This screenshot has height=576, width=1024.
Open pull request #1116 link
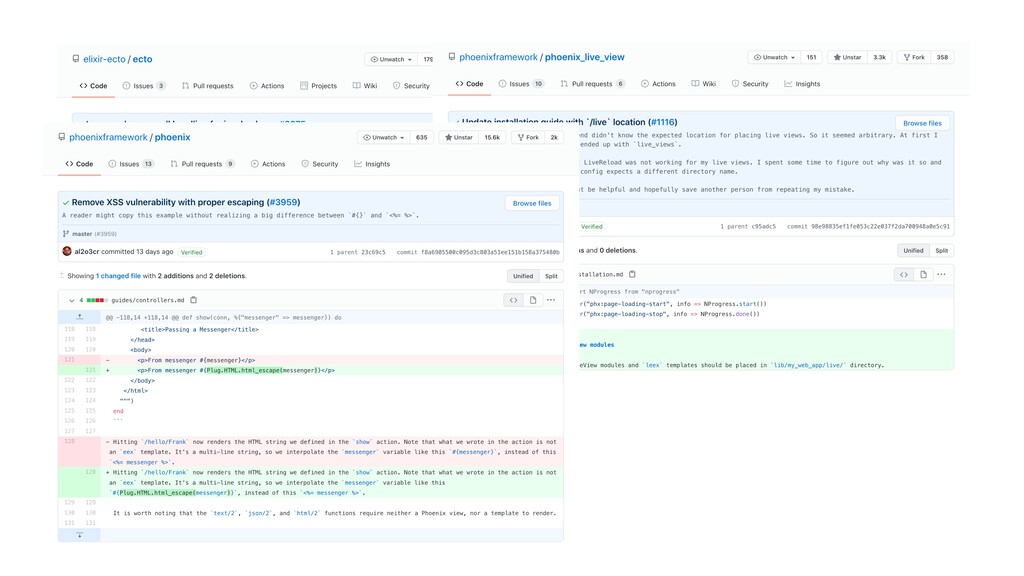click(x=664, y=122)
